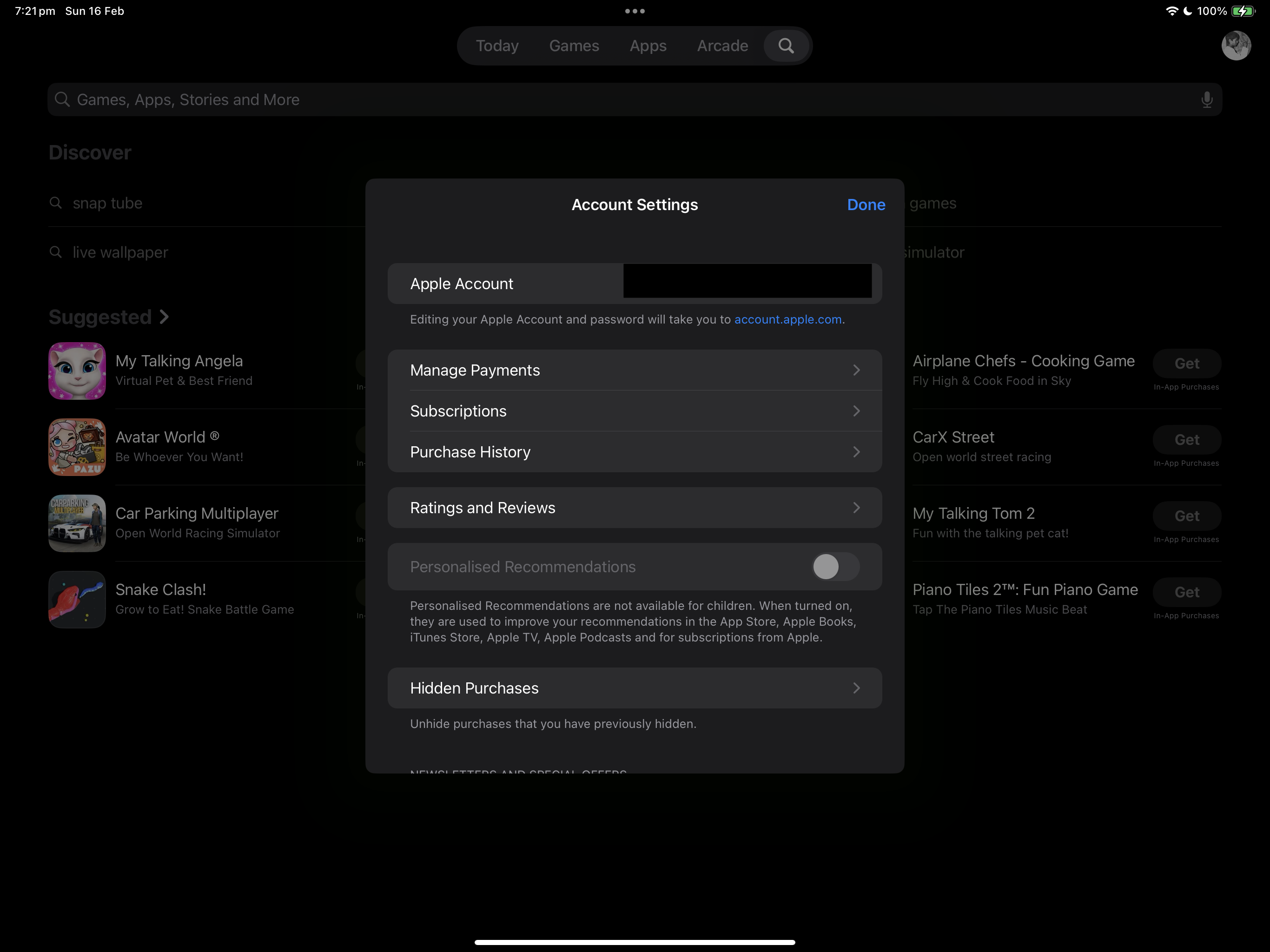Viewport: 1270px width, 952px height.
Task: Get Airplane Chefs cooking game
Action: (x=1186, y=364)
